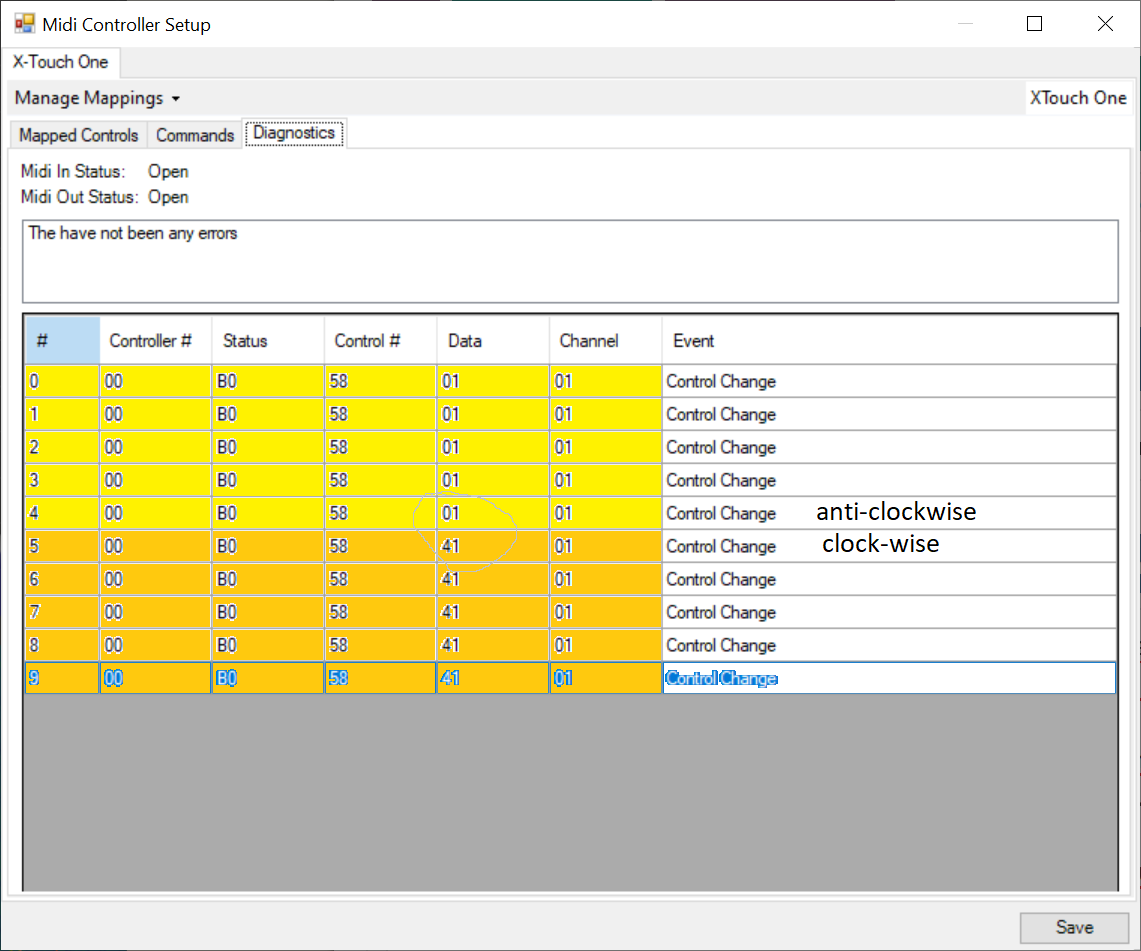Open the Manage Mappings dropdown menu
The height and width of the screenshot is (951, 1141).
click(x=97, y=98)
